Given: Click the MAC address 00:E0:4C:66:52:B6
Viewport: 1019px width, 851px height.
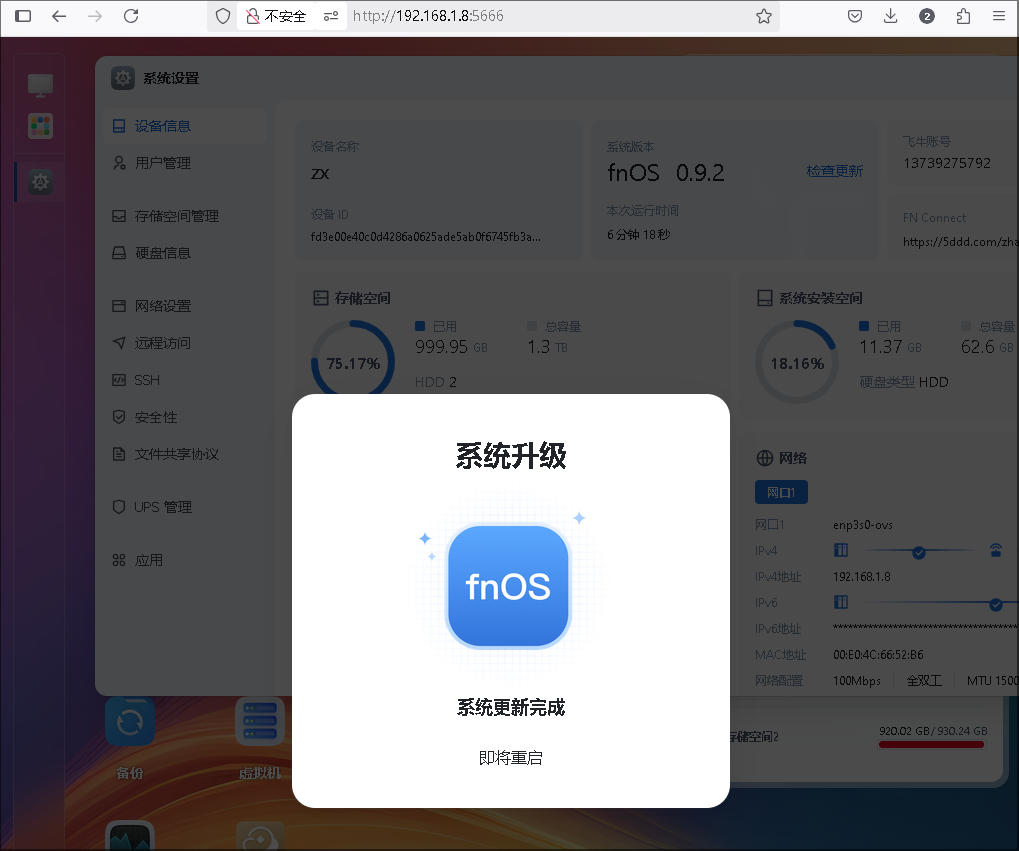Looking at the screenshot, I should point(878,655).
